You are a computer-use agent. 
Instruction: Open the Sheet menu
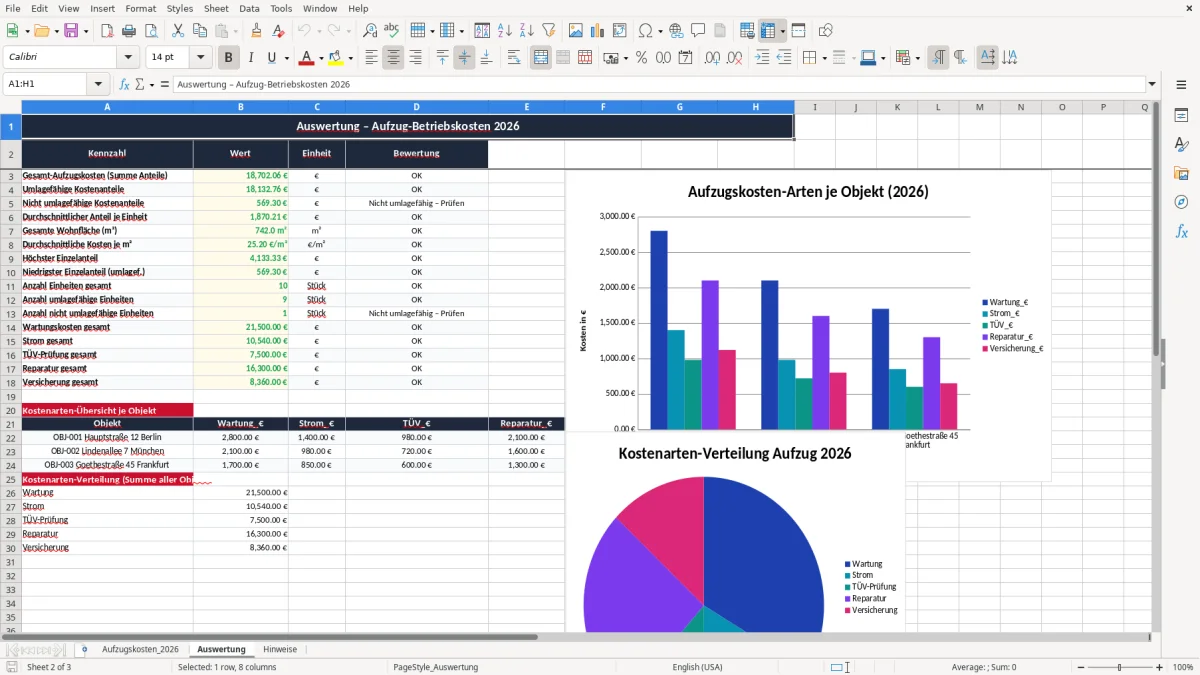click(x=216, y=8)
